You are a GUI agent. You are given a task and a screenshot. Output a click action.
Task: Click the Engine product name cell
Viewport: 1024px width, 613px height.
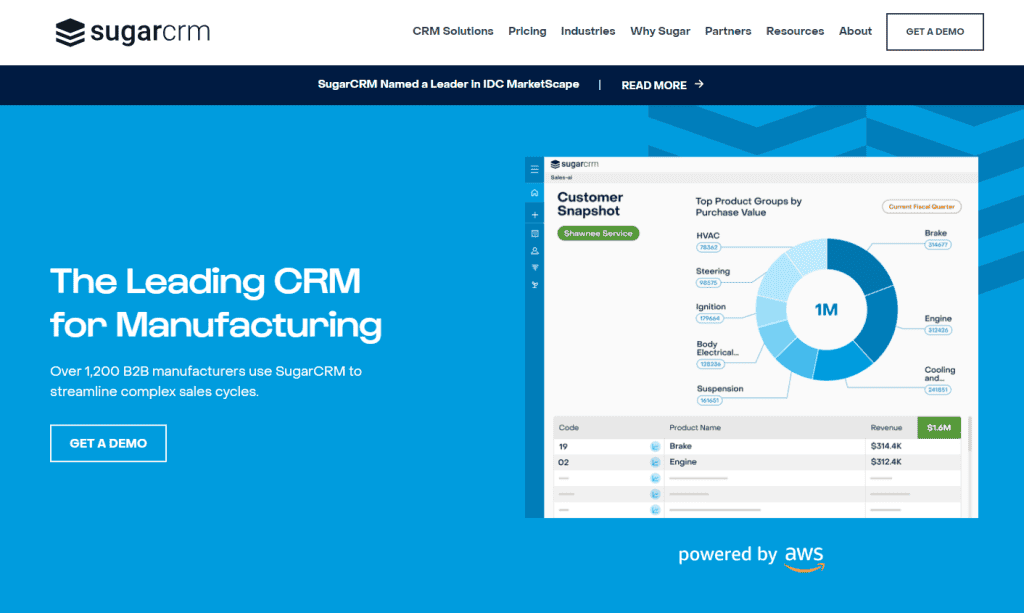tap(682, 462)
